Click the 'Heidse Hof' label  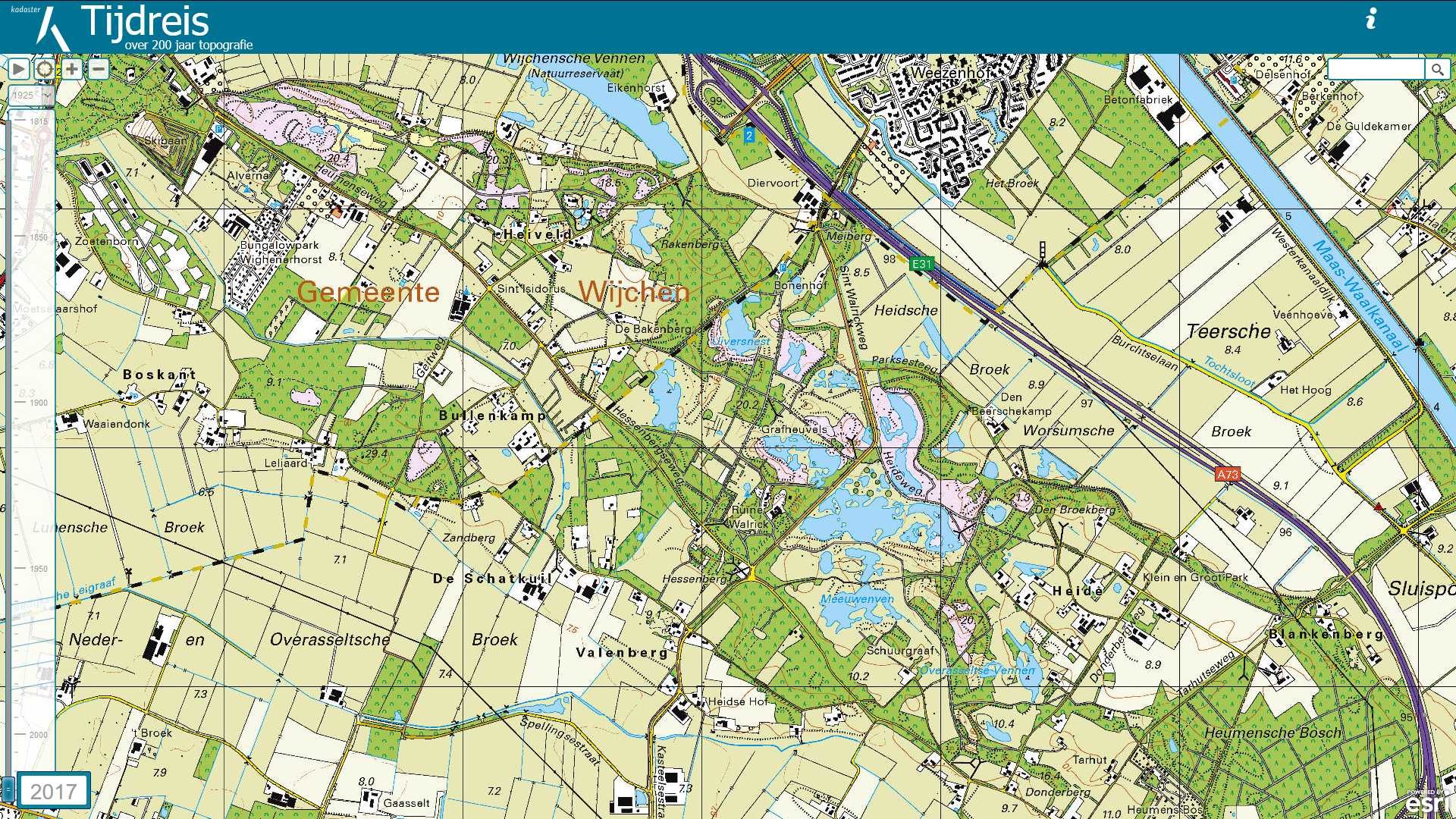click(x=737, y=701)
